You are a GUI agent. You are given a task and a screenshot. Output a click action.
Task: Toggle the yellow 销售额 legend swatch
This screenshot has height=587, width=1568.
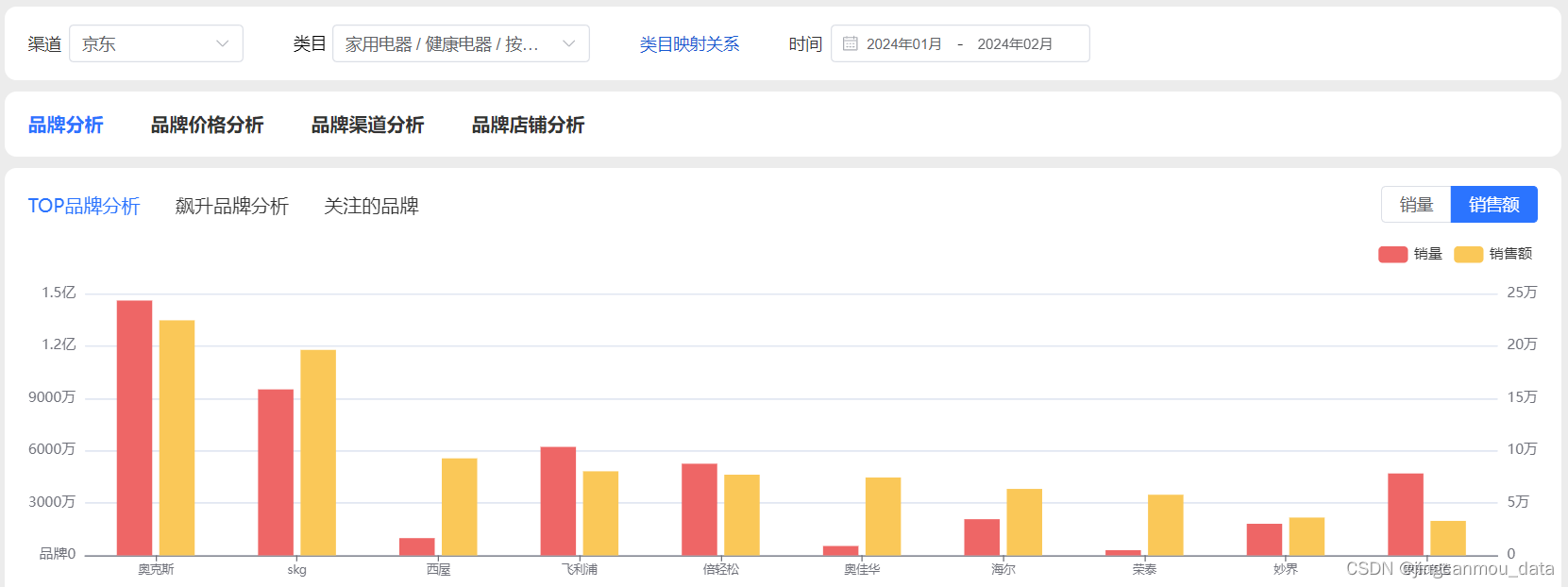point(1468,254)
